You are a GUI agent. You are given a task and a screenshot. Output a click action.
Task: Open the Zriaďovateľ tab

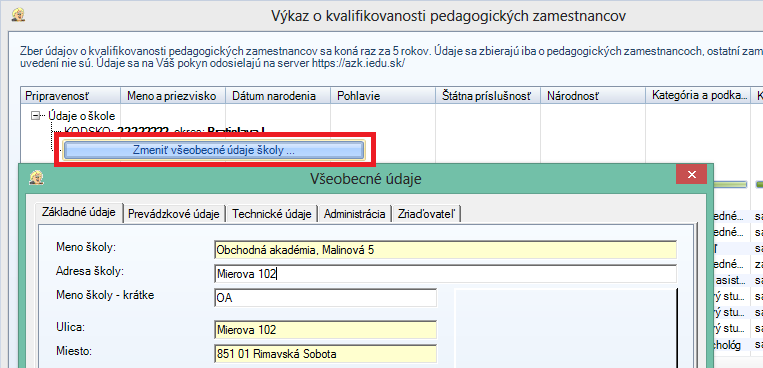(x=427, y=214)
